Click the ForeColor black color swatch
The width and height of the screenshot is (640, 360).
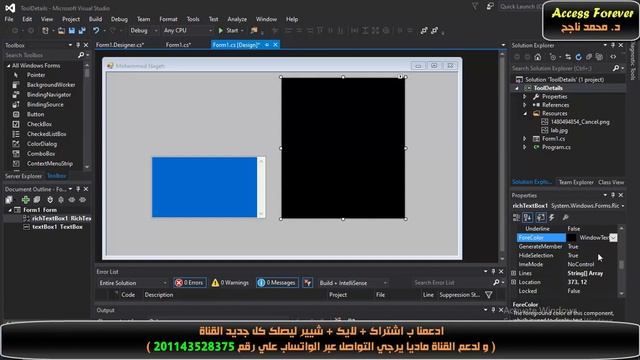[x=571, y=238]
